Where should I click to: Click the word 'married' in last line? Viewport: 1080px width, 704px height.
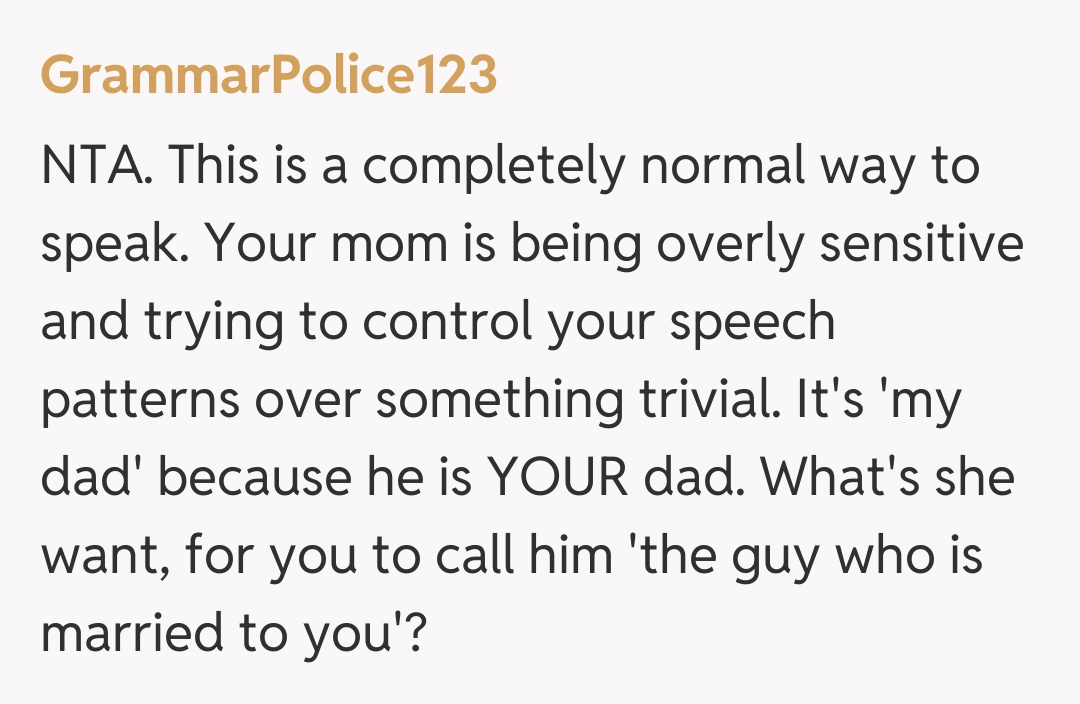pyautogui.click(x=128, y=634)
